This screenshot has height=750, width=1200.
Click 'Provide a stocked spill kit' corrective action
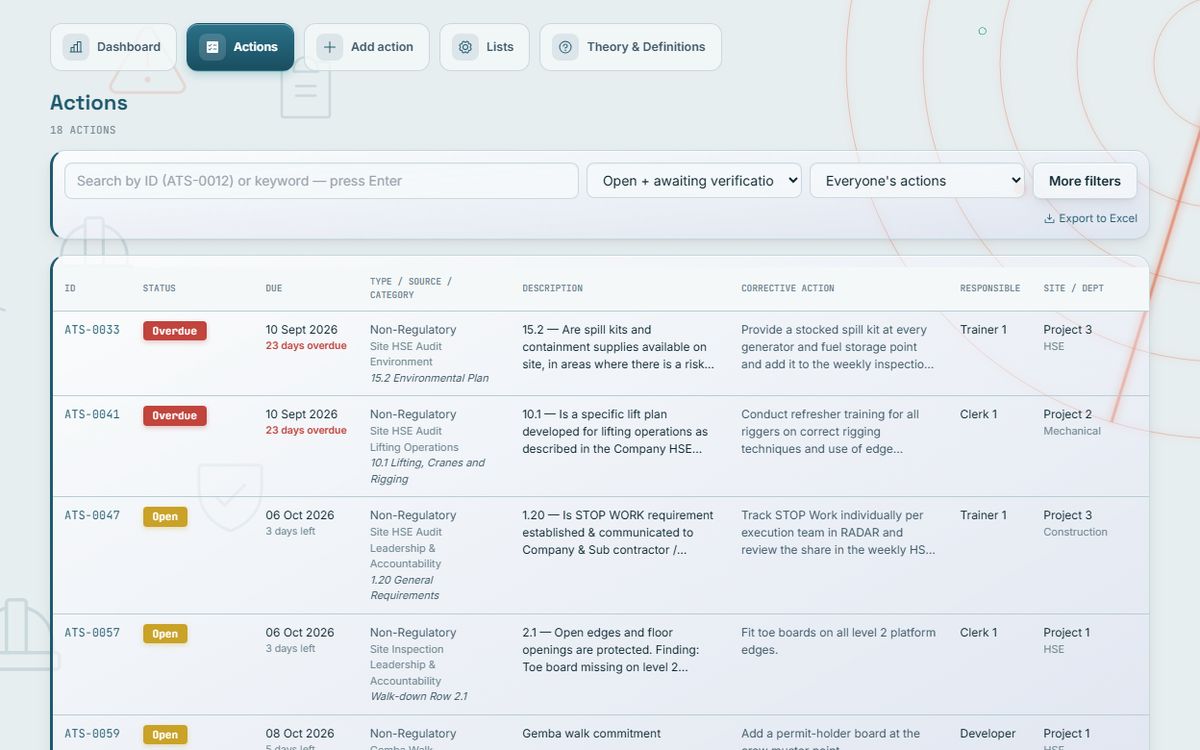(x=838, y=347)
